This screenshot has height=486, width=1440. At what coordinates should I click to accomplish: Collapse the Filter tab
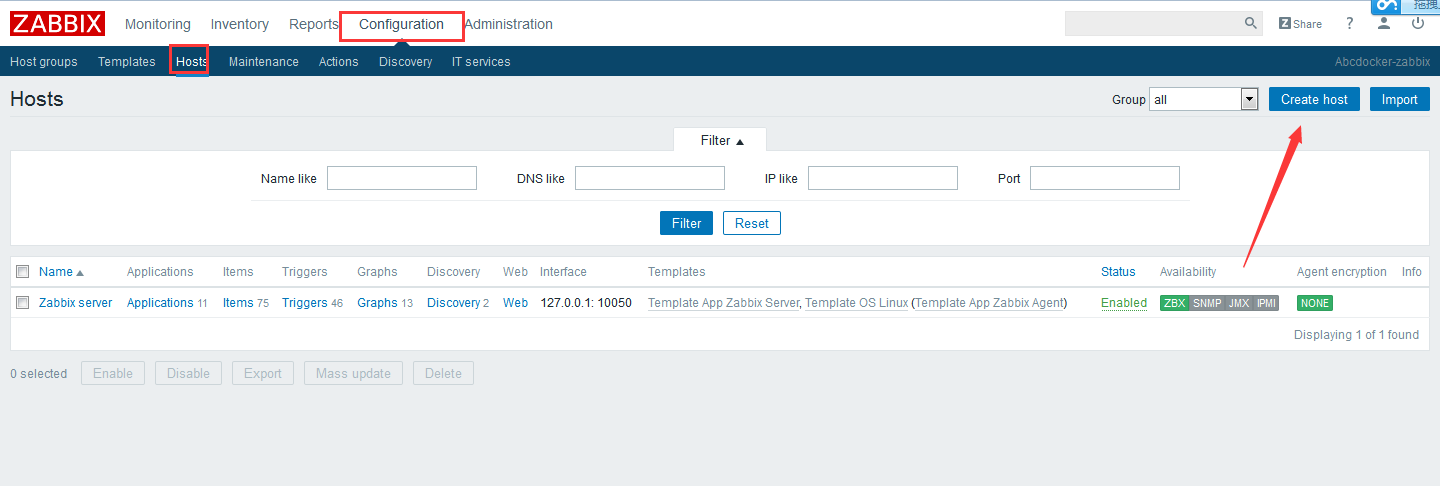[x=722, y=141]
